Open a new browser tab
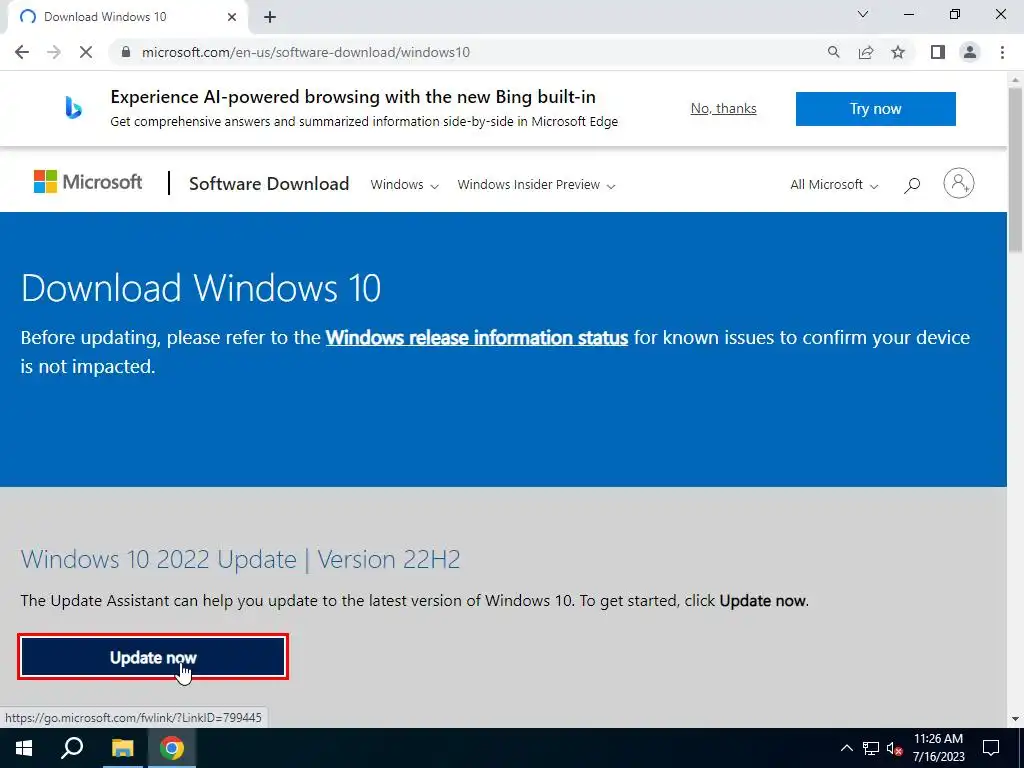1024x768 pixels. pyautogui.click(x=270, y=18)
